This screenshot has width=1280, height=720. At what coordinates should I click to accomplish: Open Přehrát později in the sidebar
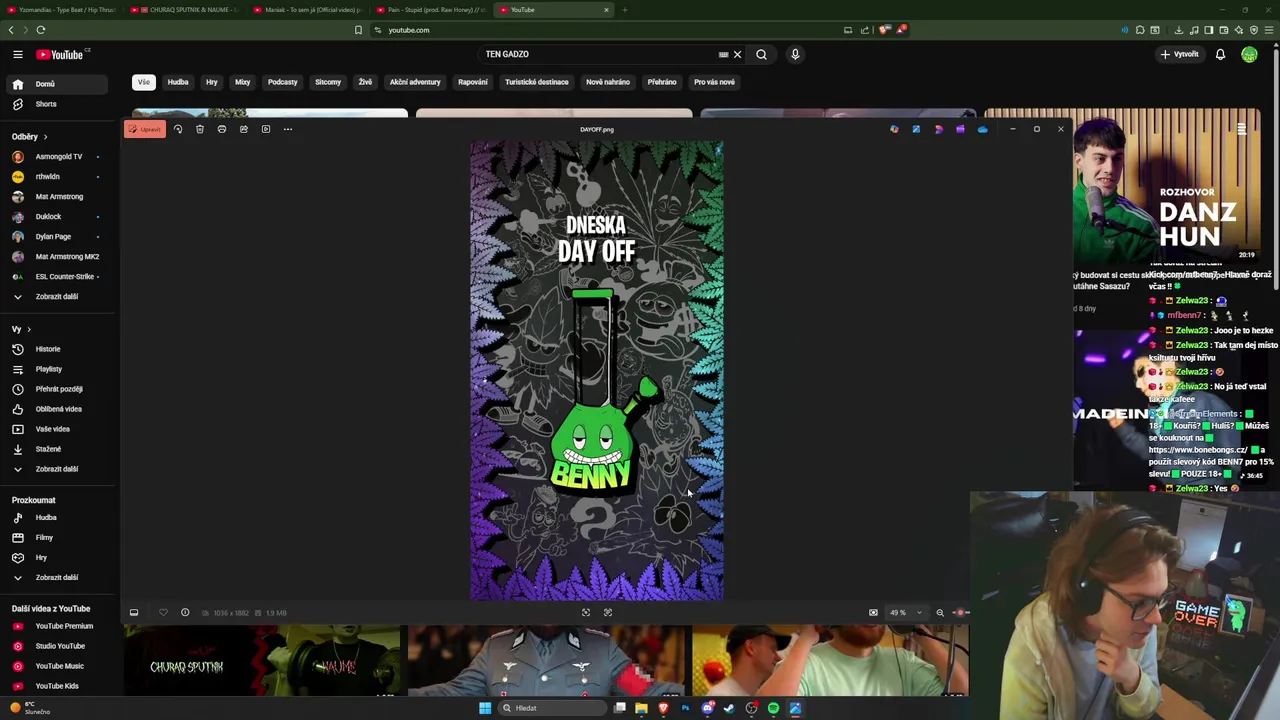coord(55,389)
